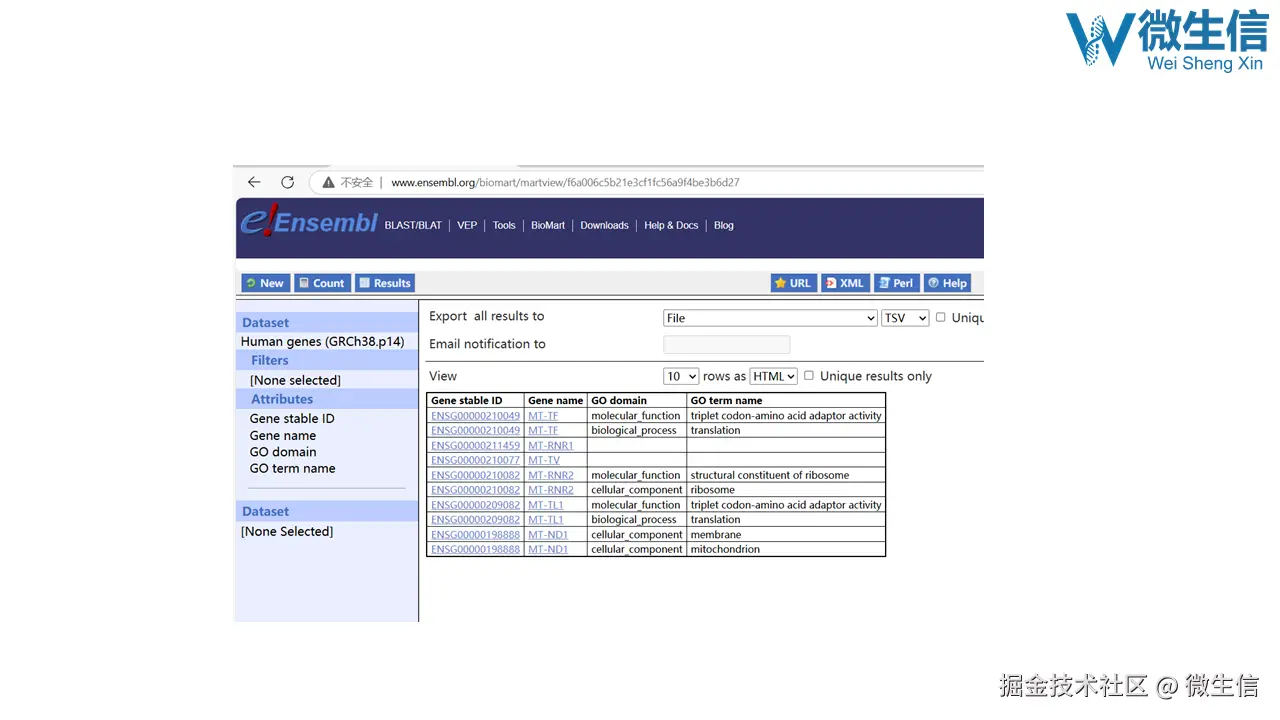Select the second Dataset heading in sidebar
The width and height of the screenshot is (1280, 720).
point(265,511)
